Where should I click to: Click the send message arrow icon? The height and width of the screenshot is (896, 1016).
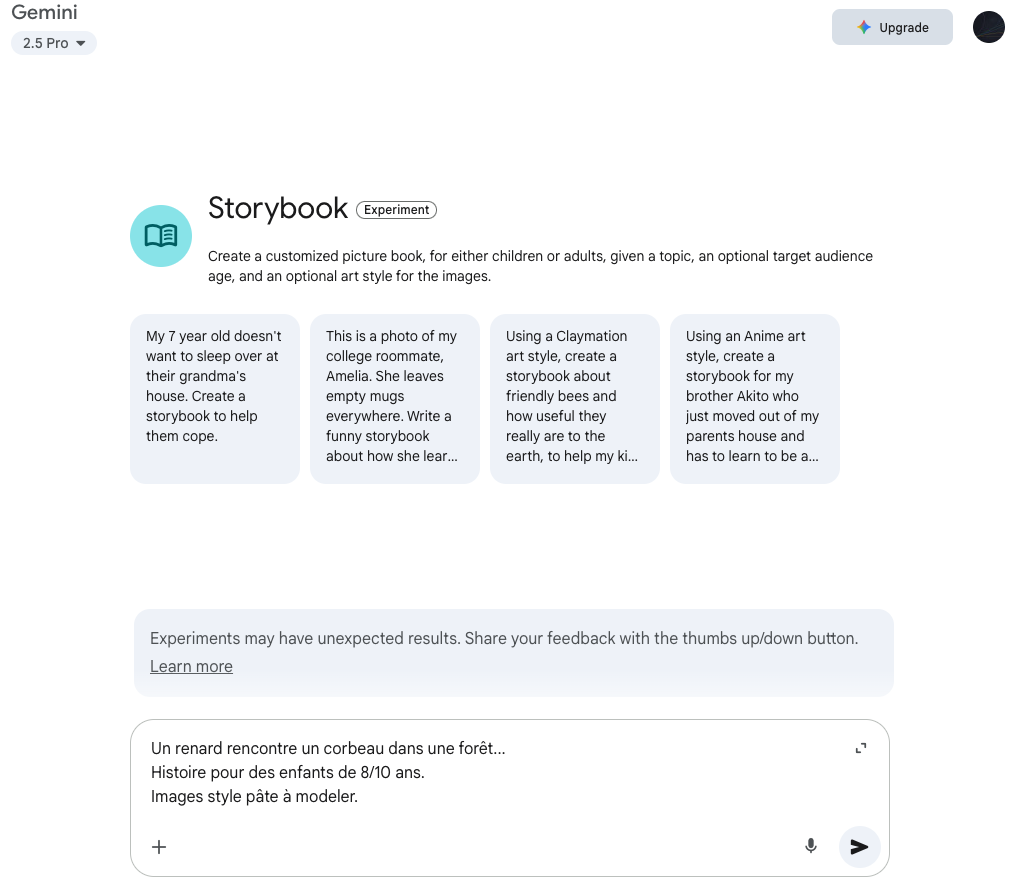coord(859,847)
